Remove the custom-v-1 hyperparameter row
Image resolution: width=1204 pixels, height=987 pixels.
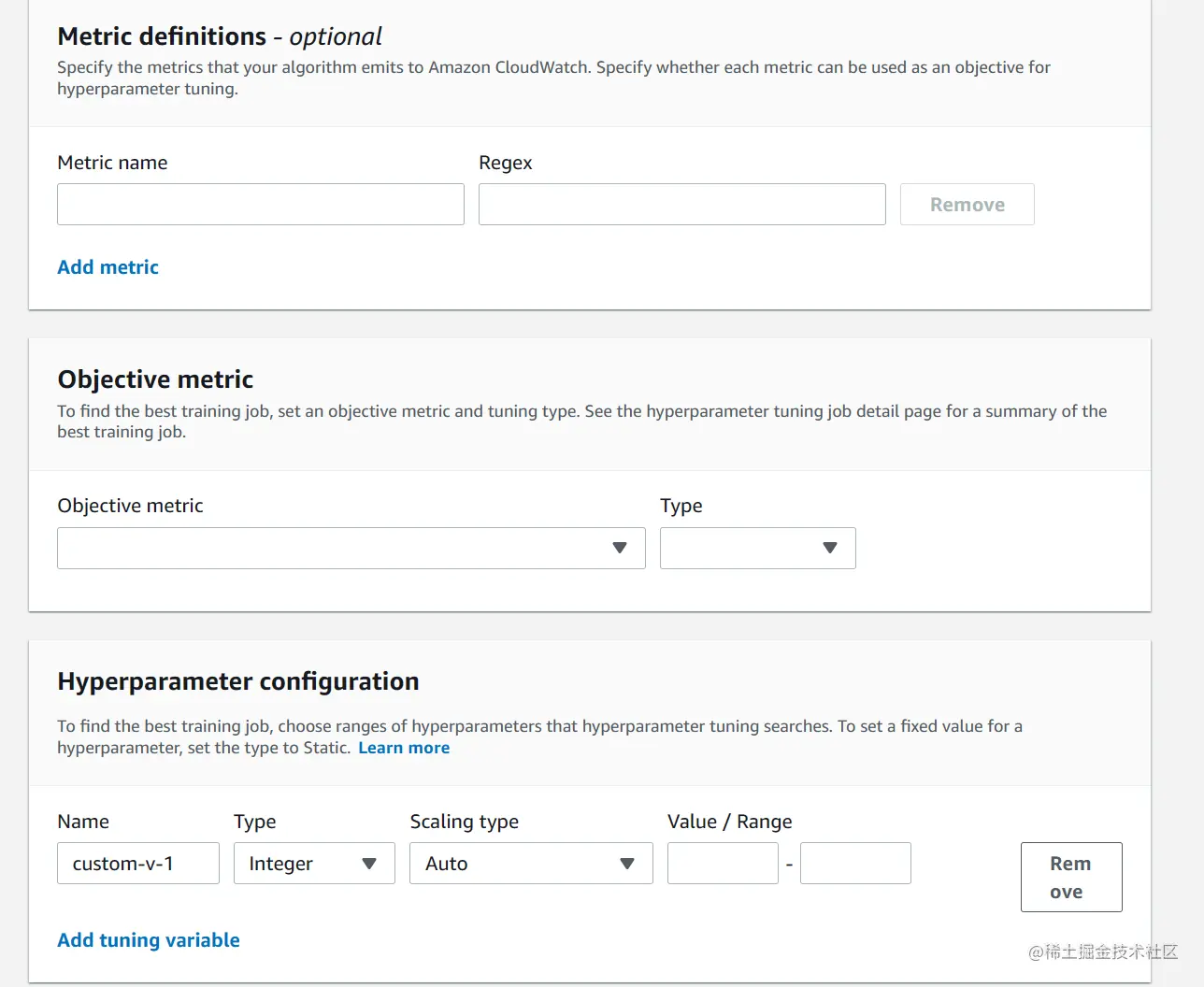coord(1070,877)
